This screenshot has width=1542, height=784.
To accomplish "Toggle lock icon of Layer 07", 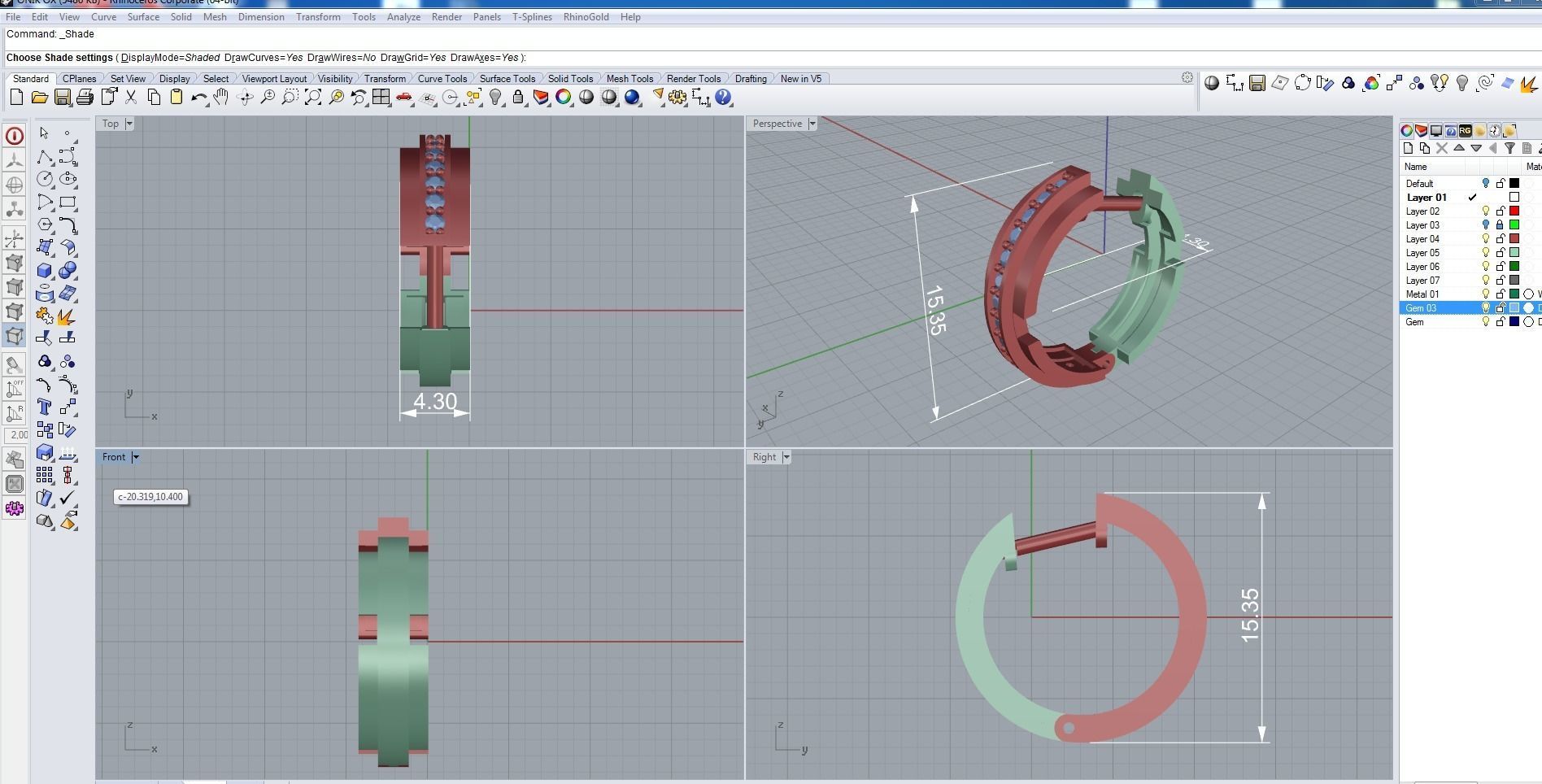I will pyautogui.click(x=1500, y=281).
